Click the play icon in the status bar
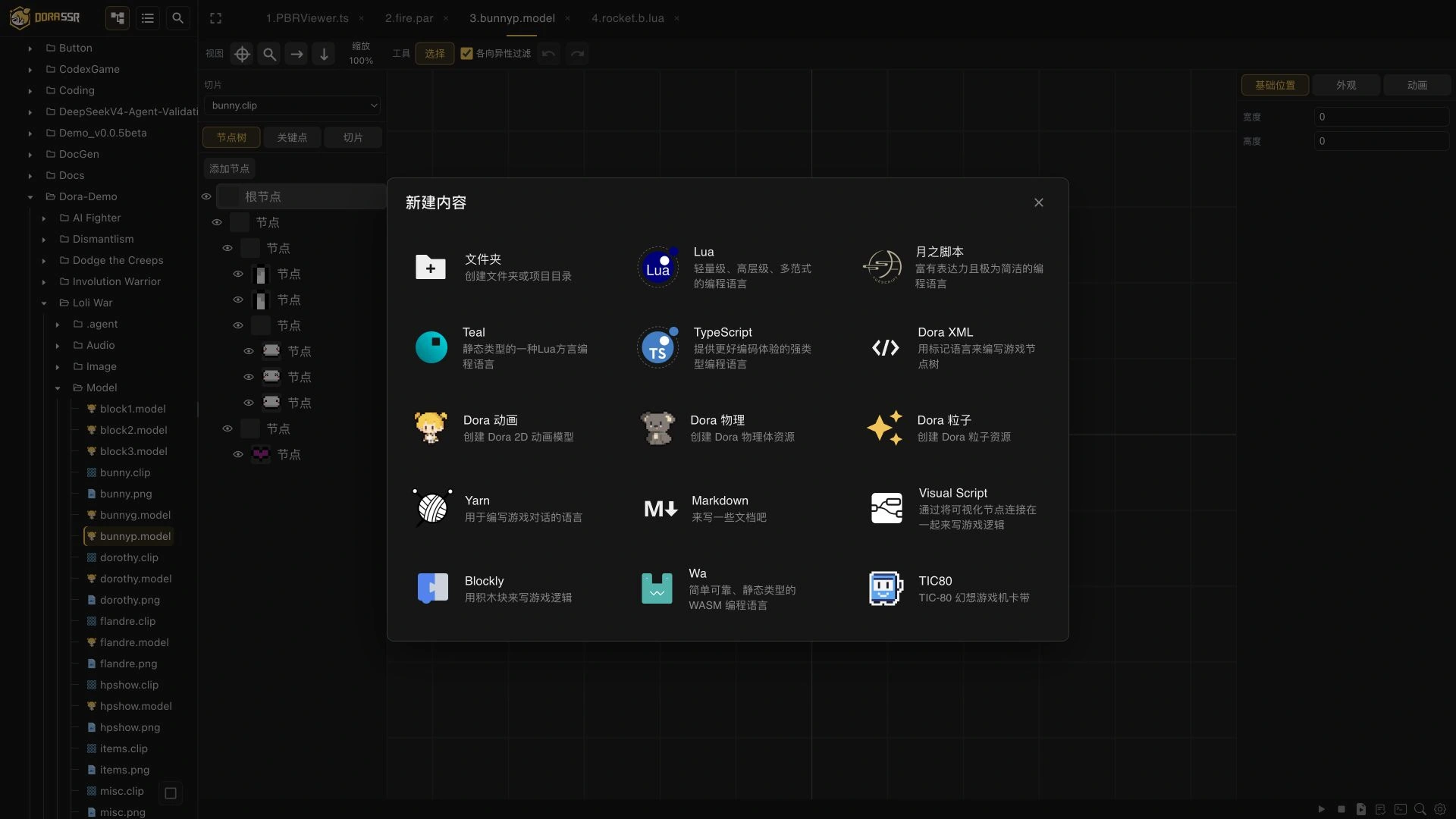The height and width of the screenshot is (819, 1456). point(1322,809)
